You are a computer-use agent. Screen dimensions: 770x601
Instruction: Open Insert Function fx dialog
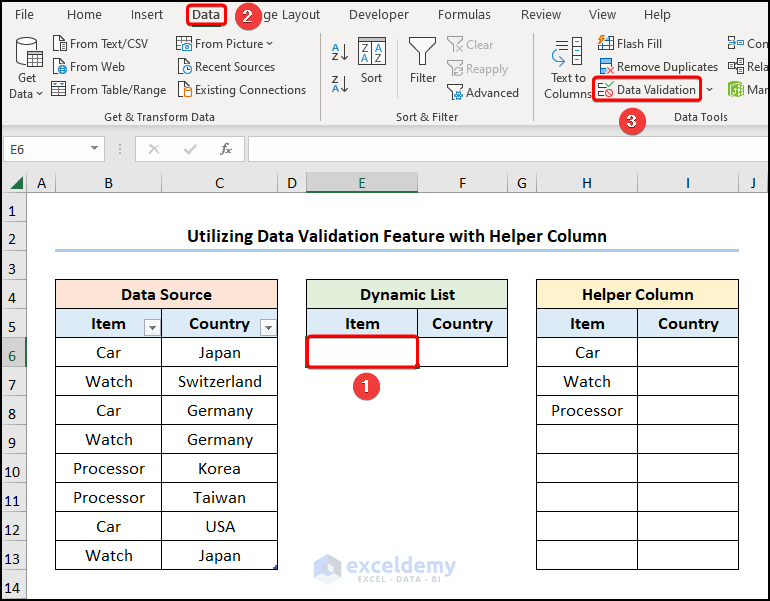(226, 149)
